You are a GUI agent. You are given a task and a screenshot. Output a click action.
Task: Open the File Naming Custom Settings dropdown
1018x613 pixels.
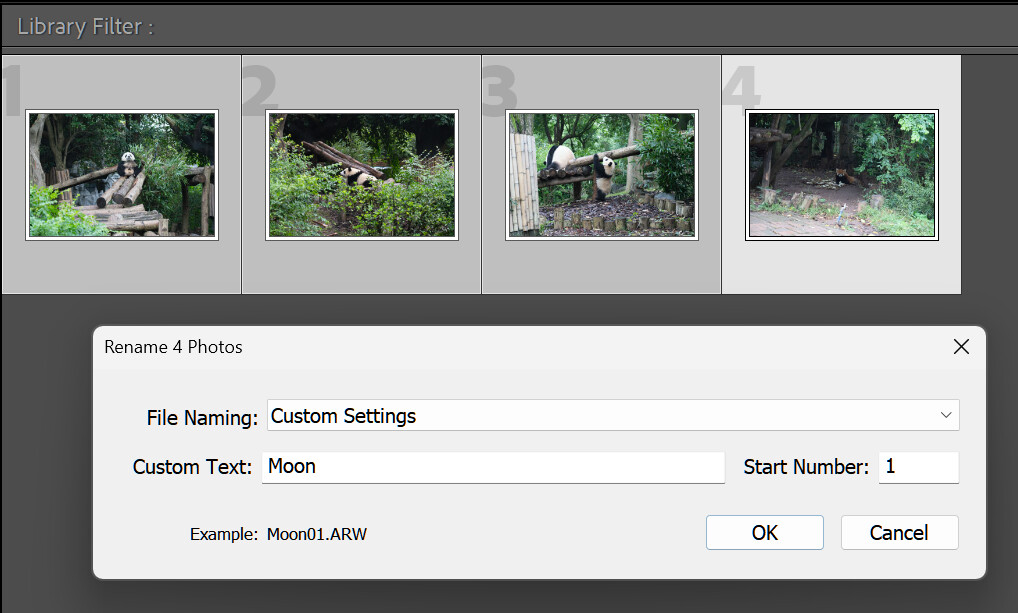(x=612, y=416)
